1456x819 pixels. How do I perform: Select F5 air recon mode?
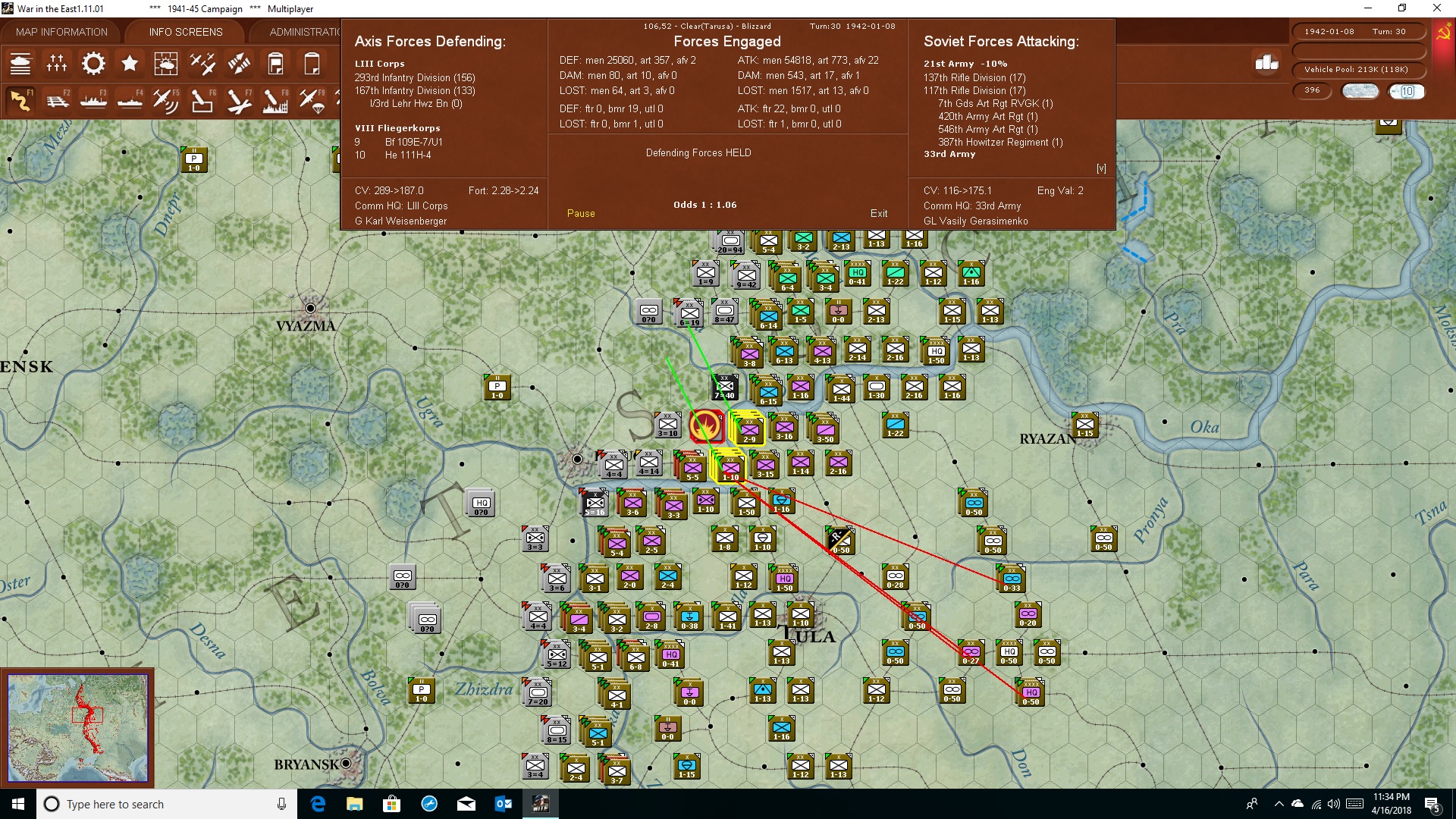click(x=166, y=100)
